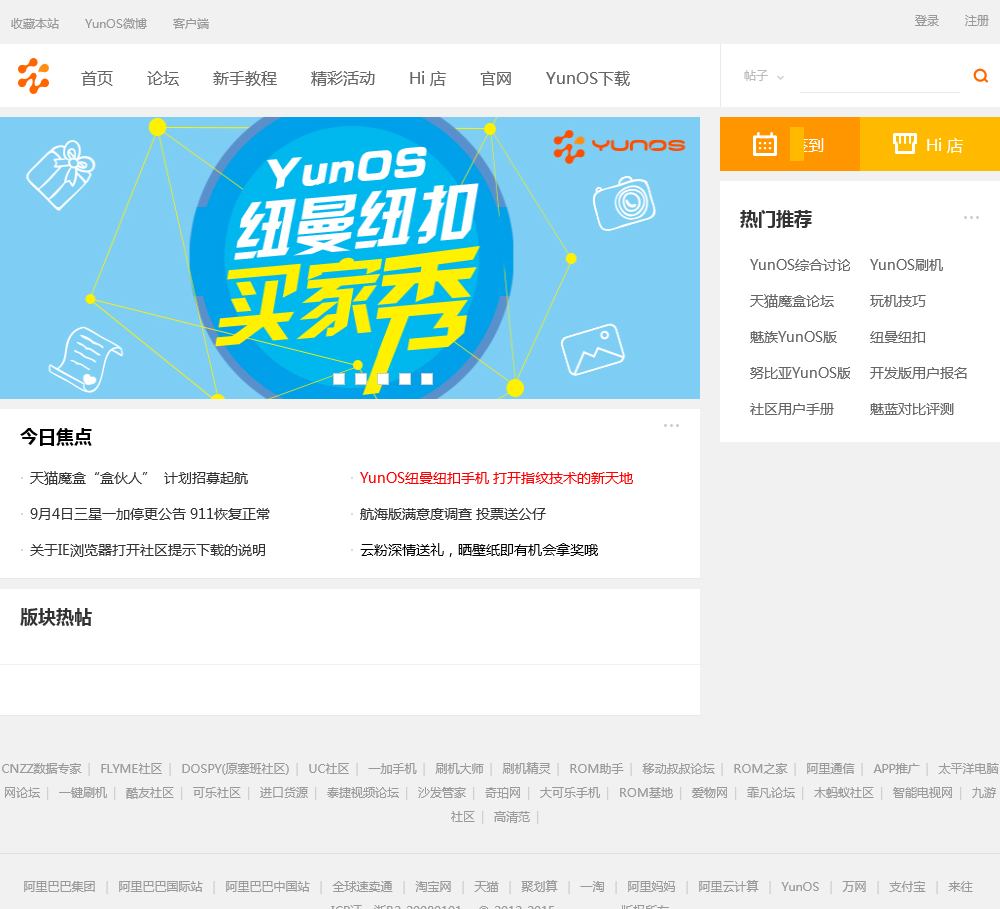
Task: Select the second banner slide indicator
Action: (361, 379)
